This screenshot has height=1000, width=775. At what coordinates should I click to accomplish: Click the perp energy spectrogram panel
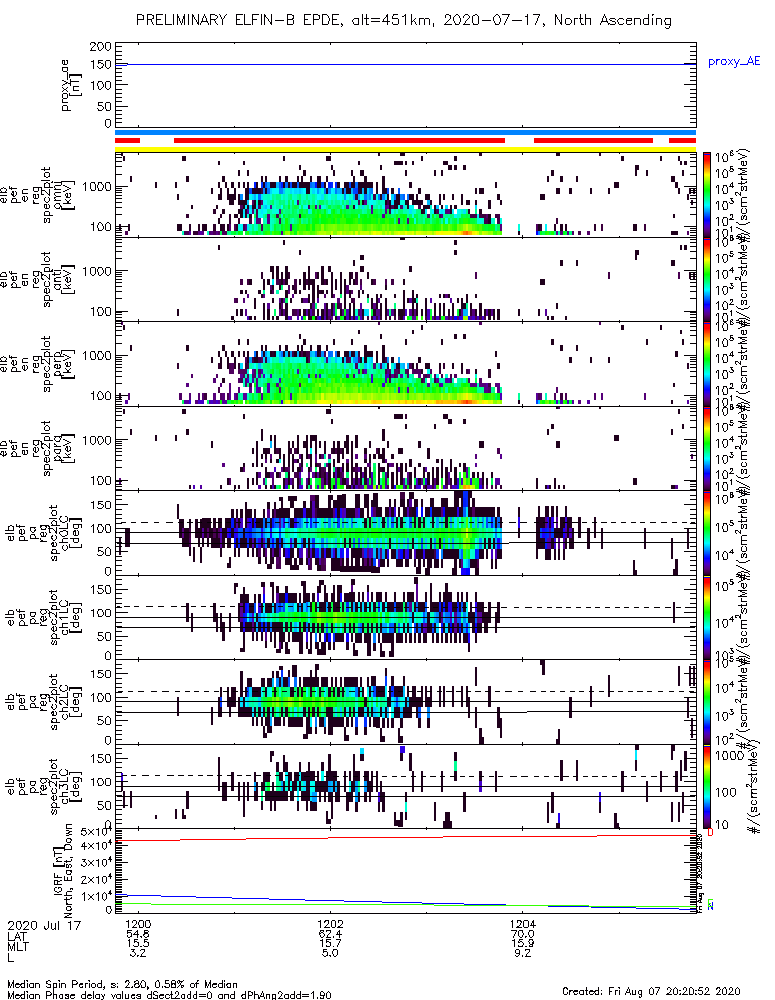405,364
